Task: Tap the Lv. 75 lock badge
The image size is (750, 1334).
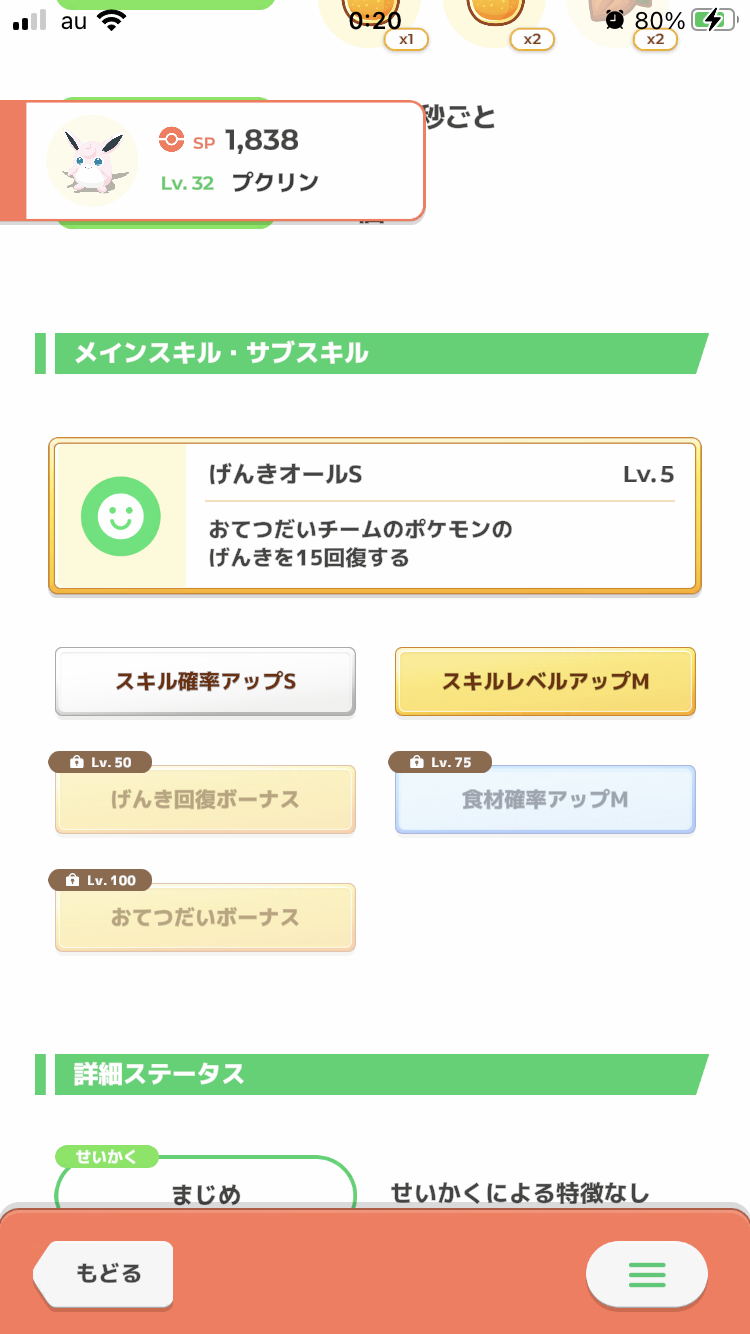Action: tap(440, 762)
